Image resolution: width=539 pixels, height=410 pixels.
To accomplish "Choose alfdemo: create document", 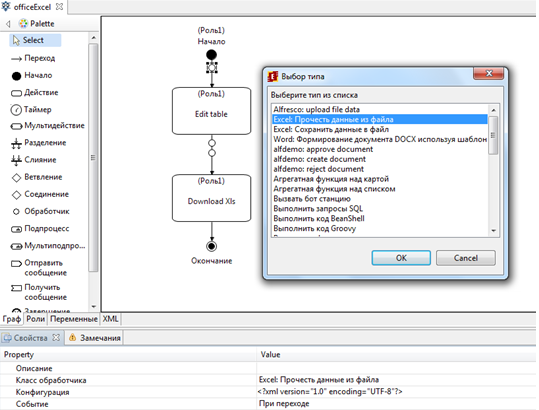I will pyautogui.click(x=380, y=159).
